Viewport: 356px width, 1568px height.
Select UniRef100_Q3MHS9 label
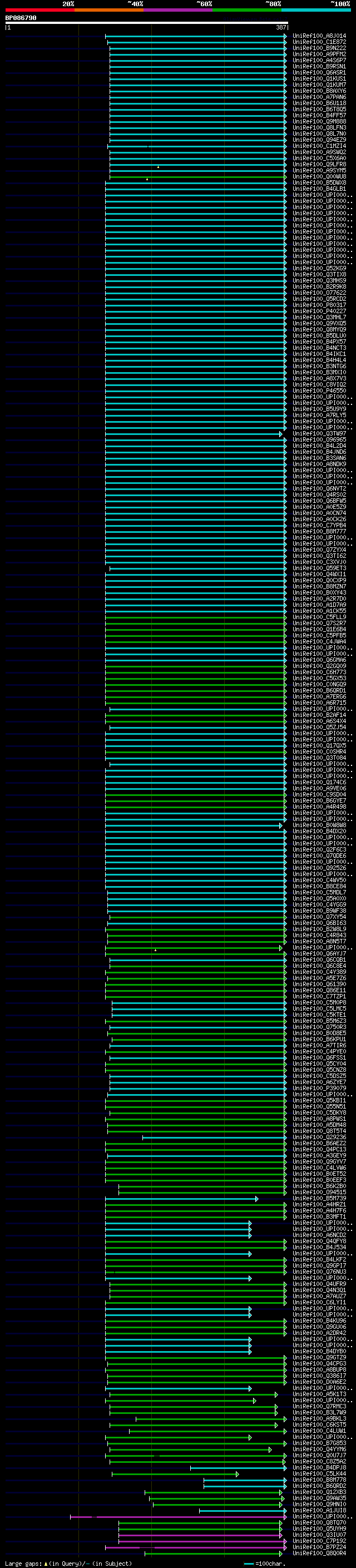[x=319, y=280]
